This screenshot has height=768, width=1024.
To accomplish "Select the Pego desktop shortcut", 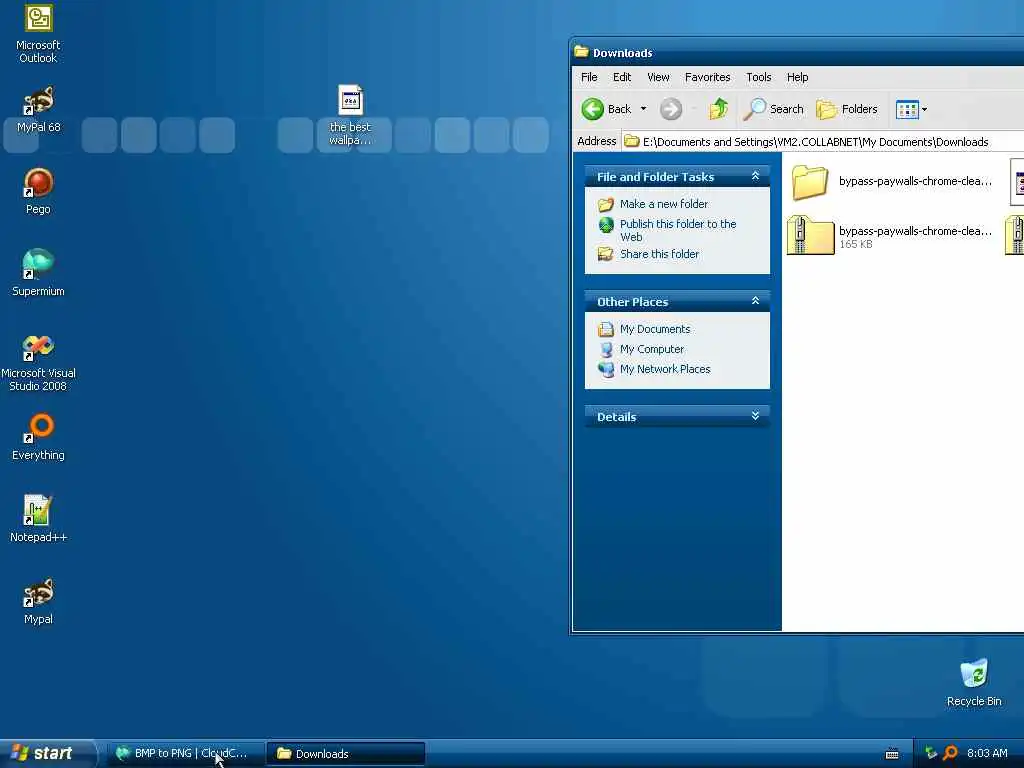I will point(38,191).
